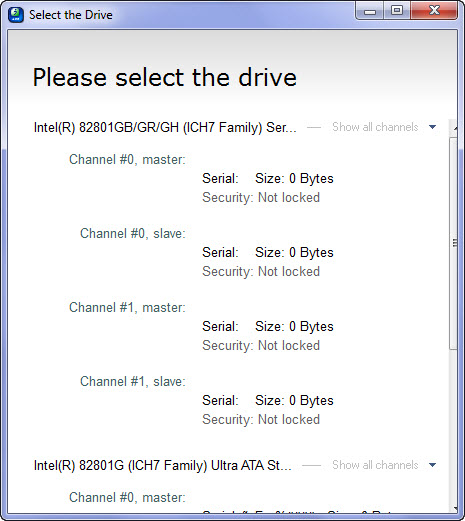Minimize the Select the Drive window
This screenshot has height=521, width=465.
click(370, 11)
